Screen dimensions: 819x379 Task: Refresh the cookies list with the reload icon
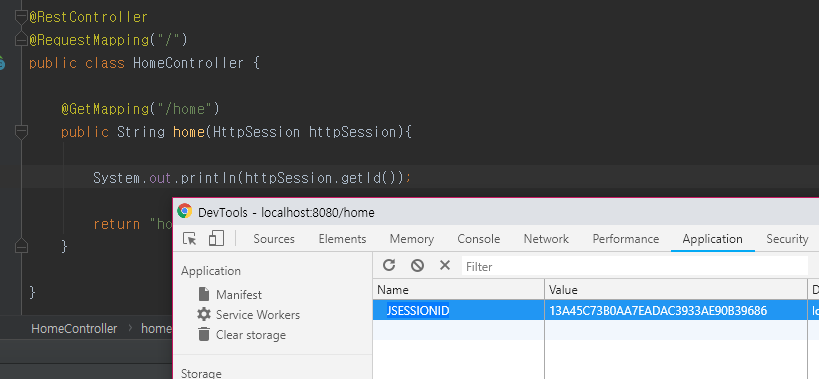[x=389, y=265]
